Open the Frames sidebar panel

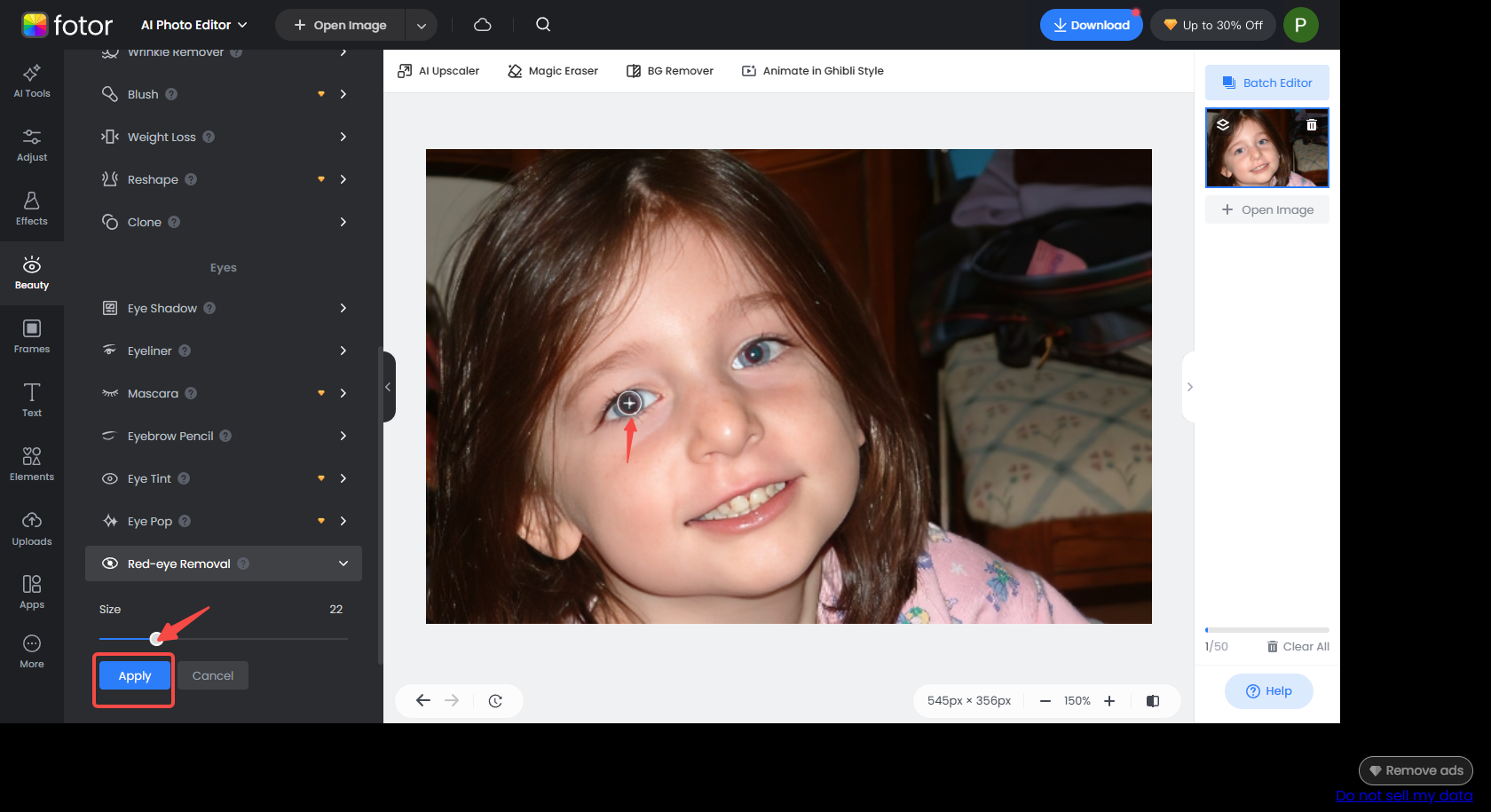(x=32, y=336)
